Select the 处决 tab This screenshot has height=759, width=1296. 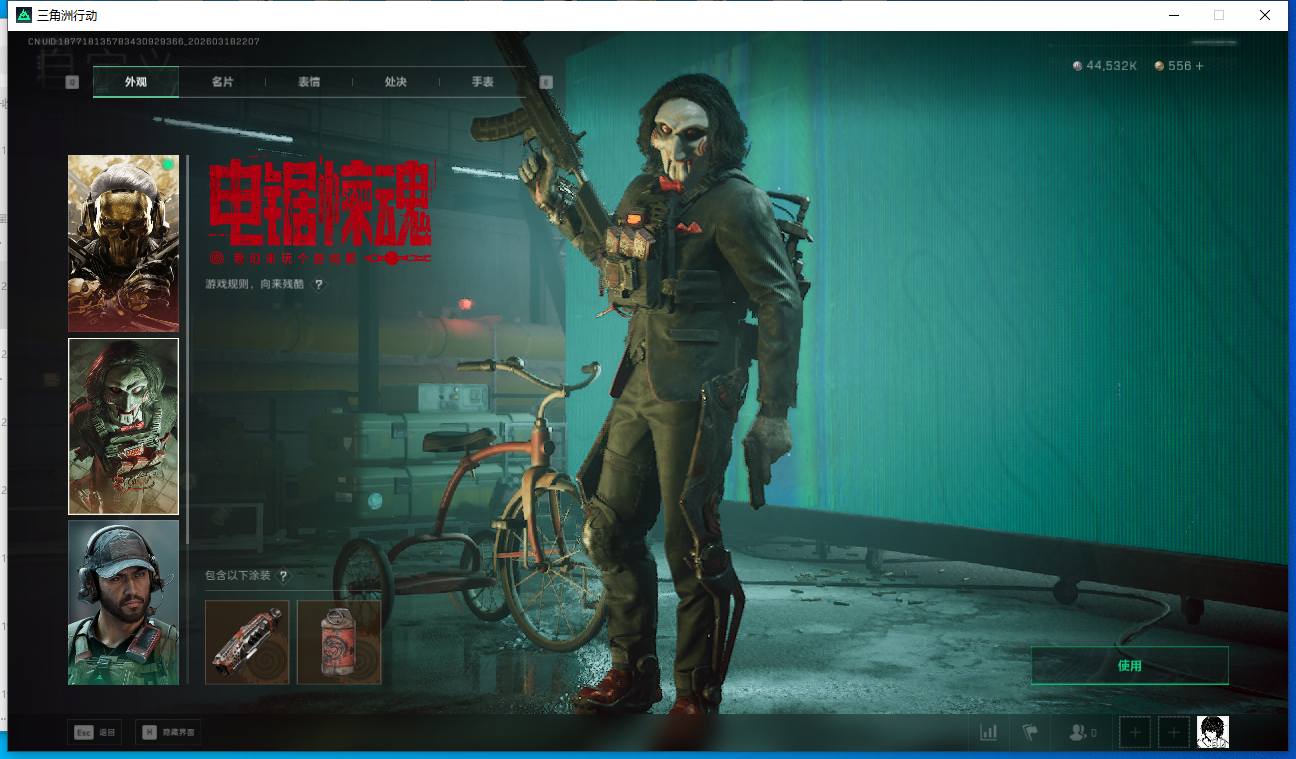396,82
